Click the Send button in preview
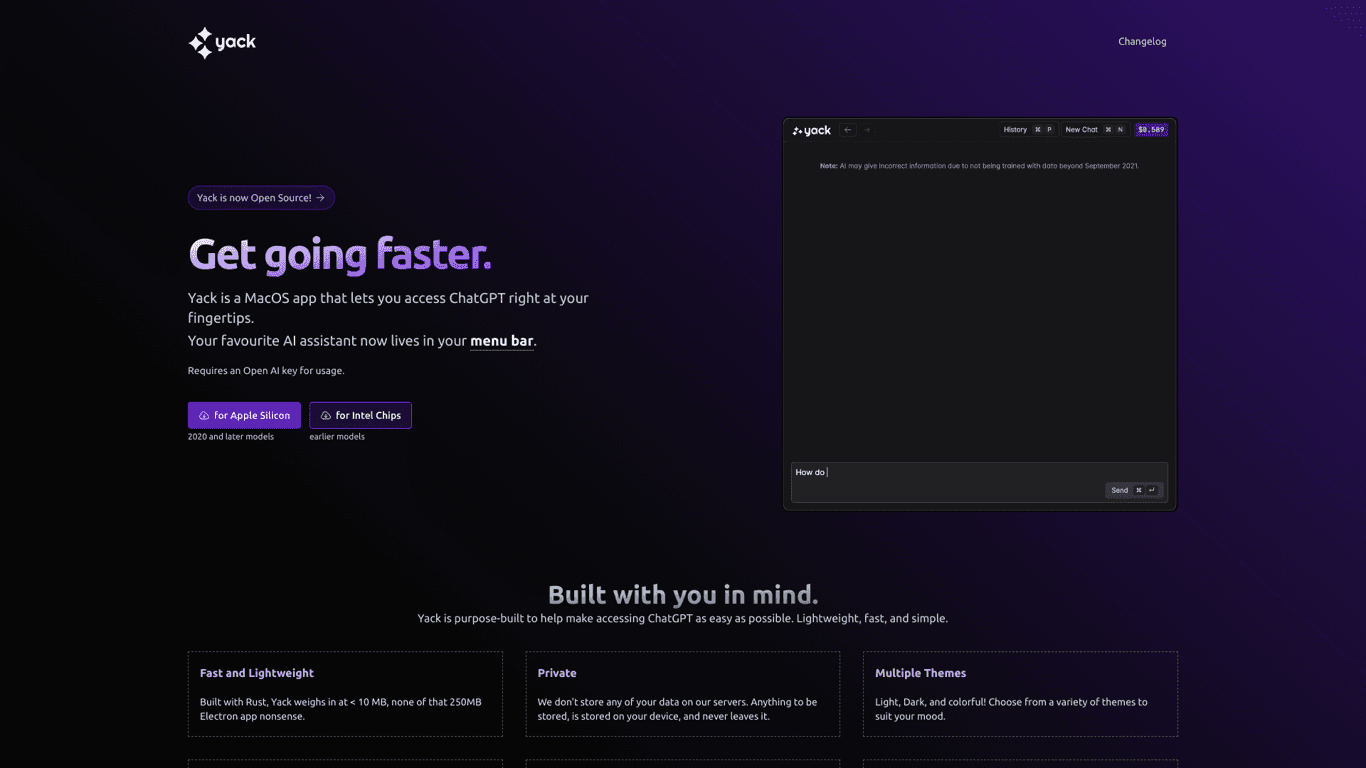 click(1134, 490)
